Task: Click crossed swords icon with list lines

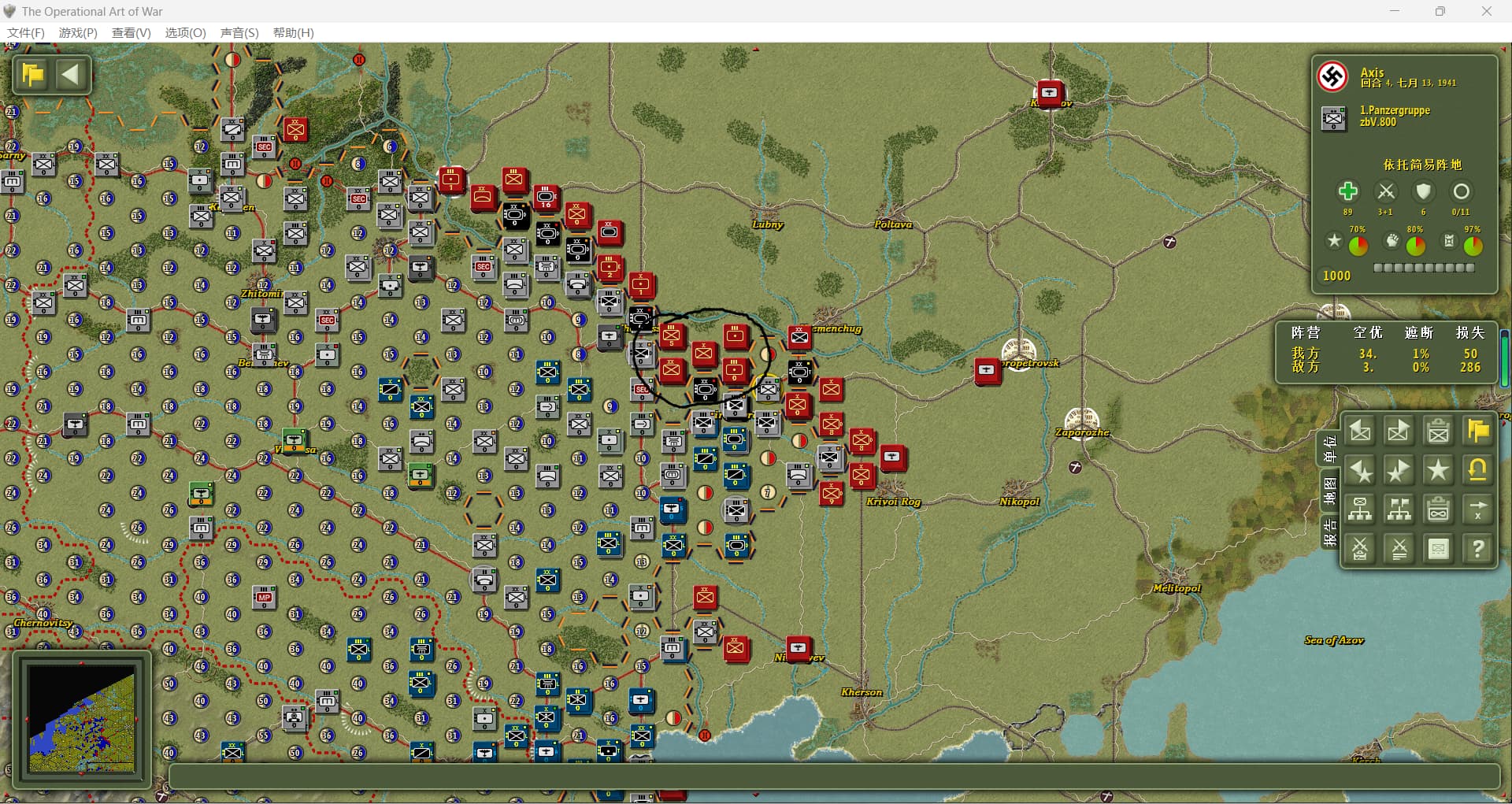Action: click(x=1399, y=549)
